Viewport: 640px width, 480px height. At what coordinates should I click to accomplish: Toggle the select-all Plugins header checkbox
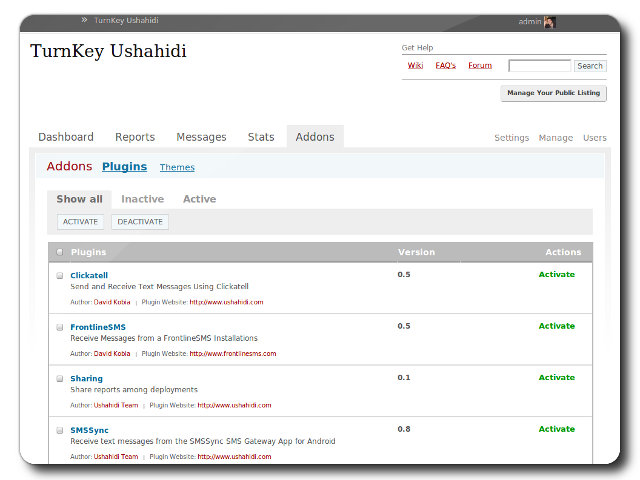coord(60,252)
